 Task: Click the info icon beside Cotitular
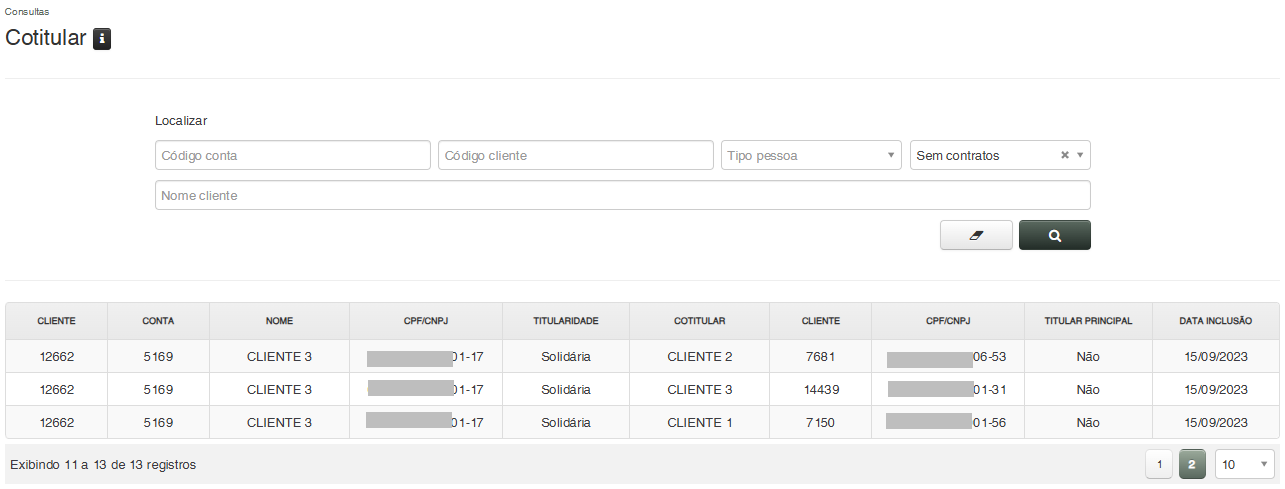pos(102,39)
